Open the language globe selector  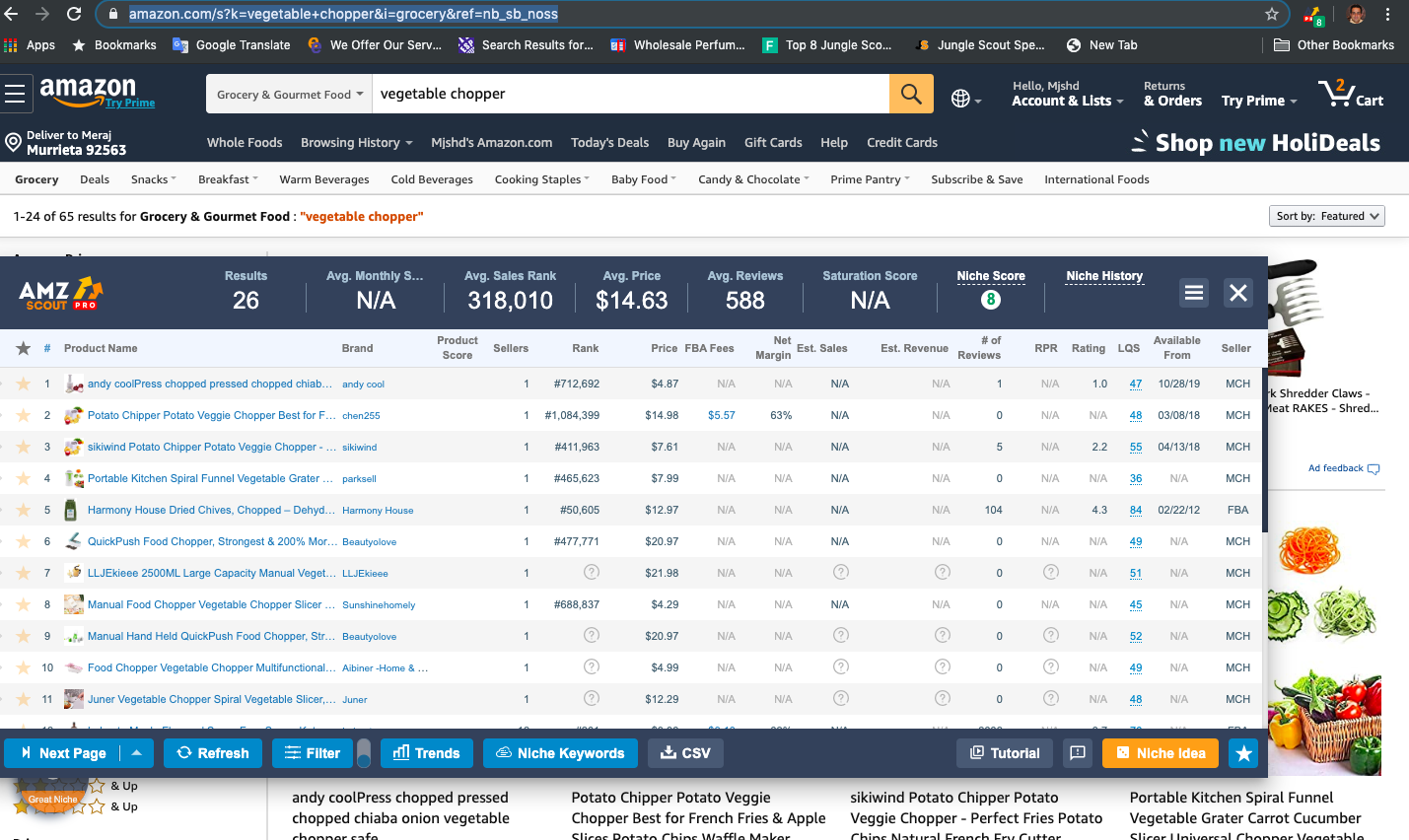coord(965,99)
